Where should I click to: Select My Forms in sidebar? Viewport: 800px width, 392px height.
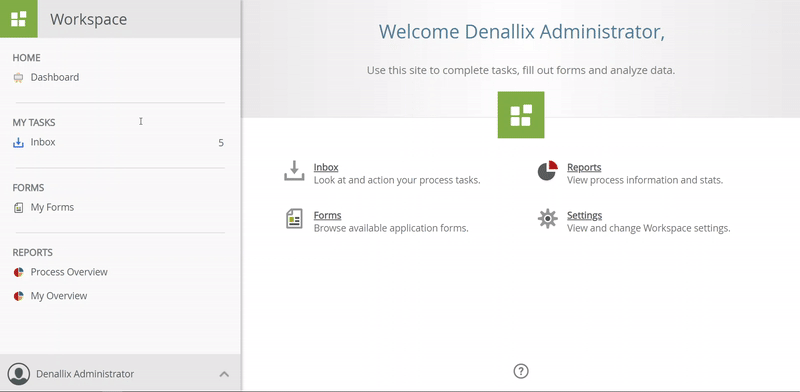(52, 207)
